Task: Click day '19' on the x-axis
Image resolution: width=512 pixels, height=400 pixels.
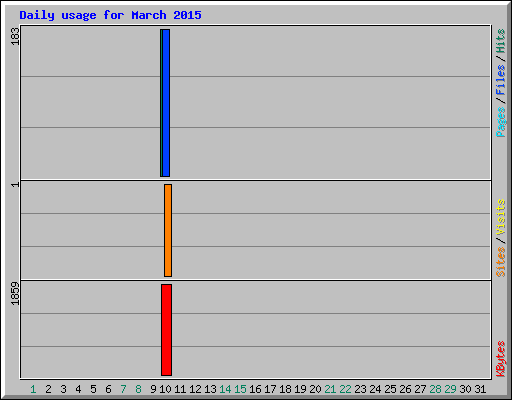Action: (300, 389)
